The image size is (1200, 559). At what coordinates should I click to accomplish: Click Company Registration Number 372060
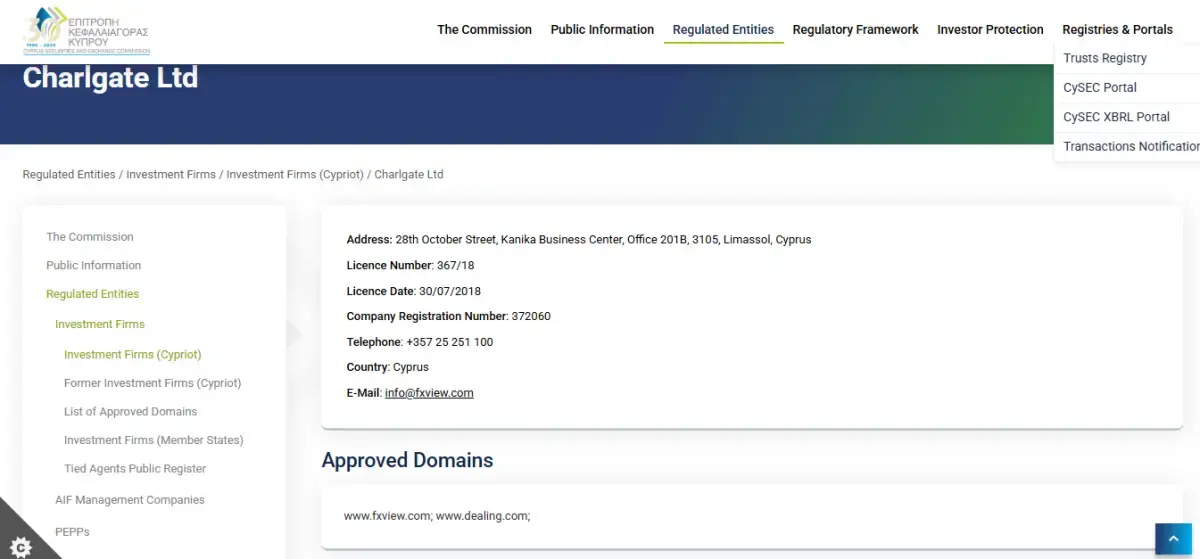click(448, 316)
